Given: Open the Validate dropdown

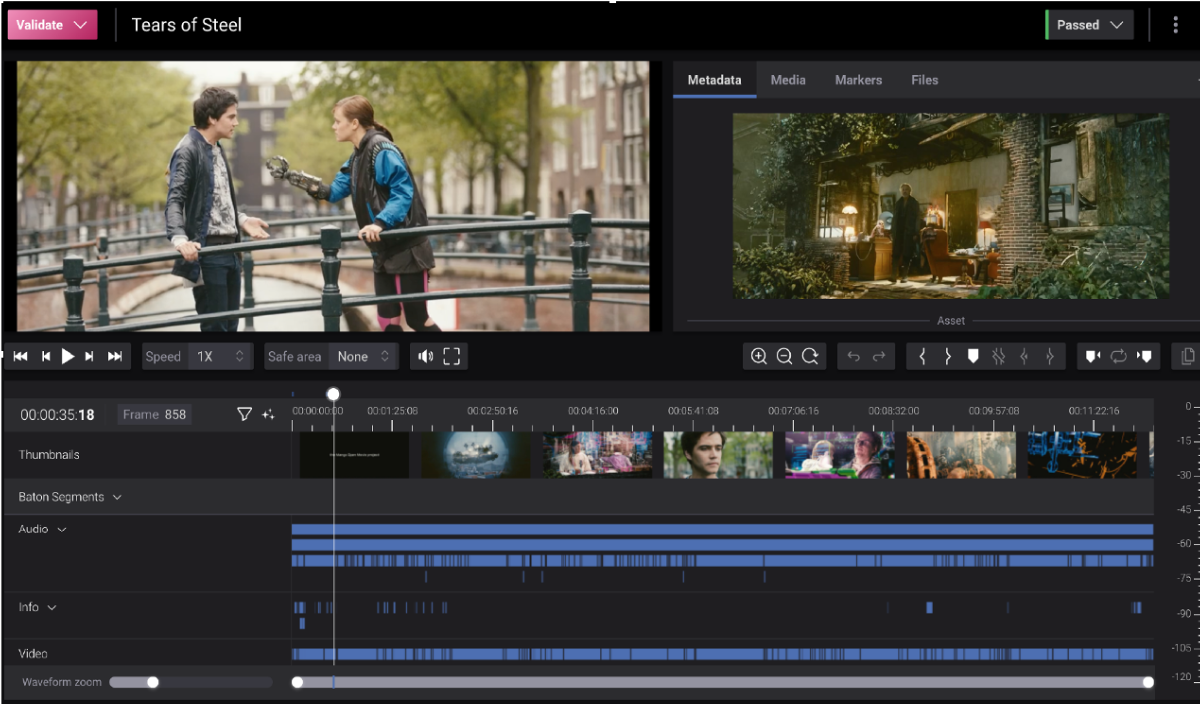Looking at the screenshot, I should tap(52, 25).
